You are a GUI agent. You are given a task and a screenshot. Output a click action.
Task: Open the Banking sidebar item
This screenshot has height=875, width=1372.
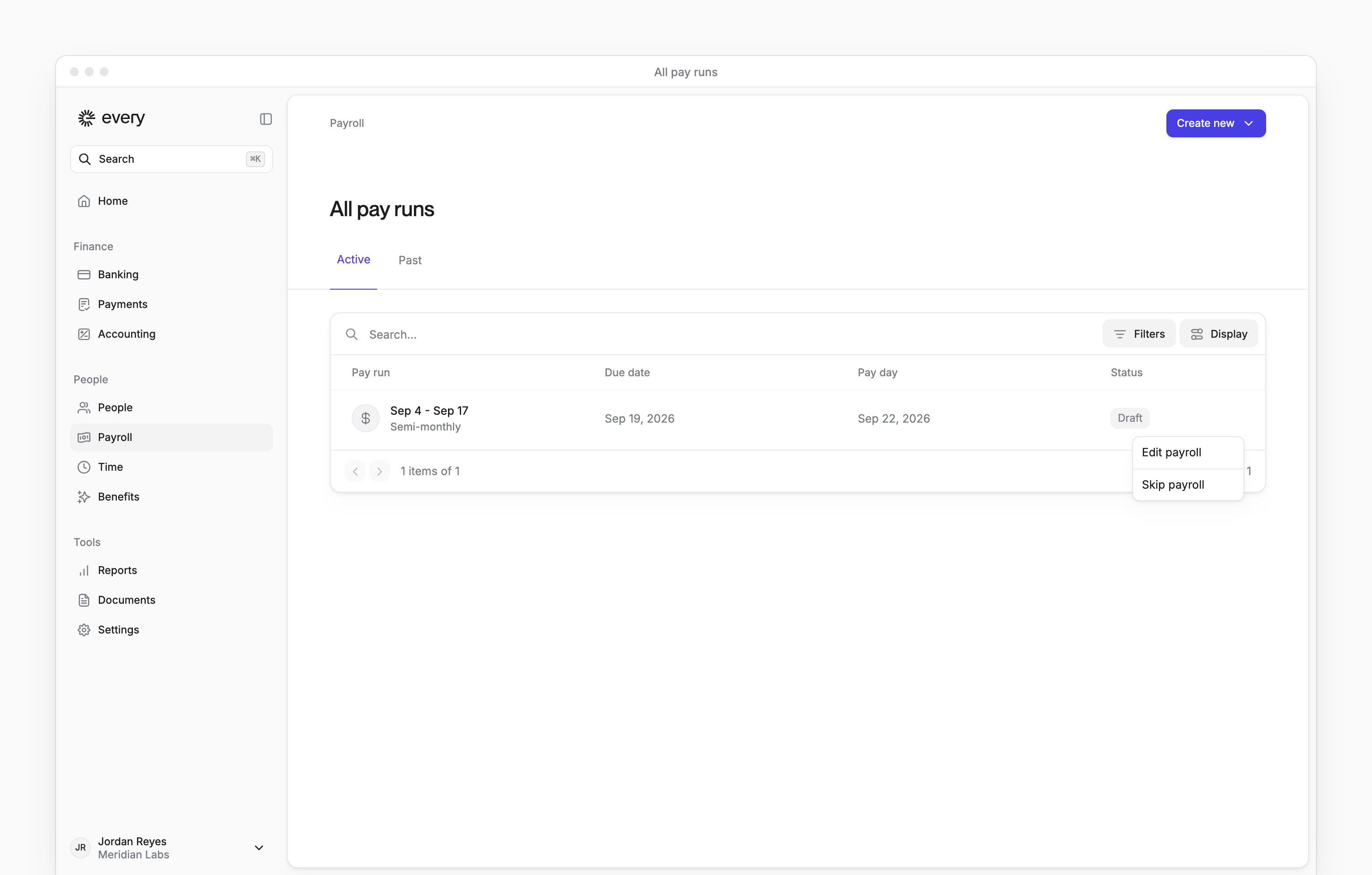point(171,275)
